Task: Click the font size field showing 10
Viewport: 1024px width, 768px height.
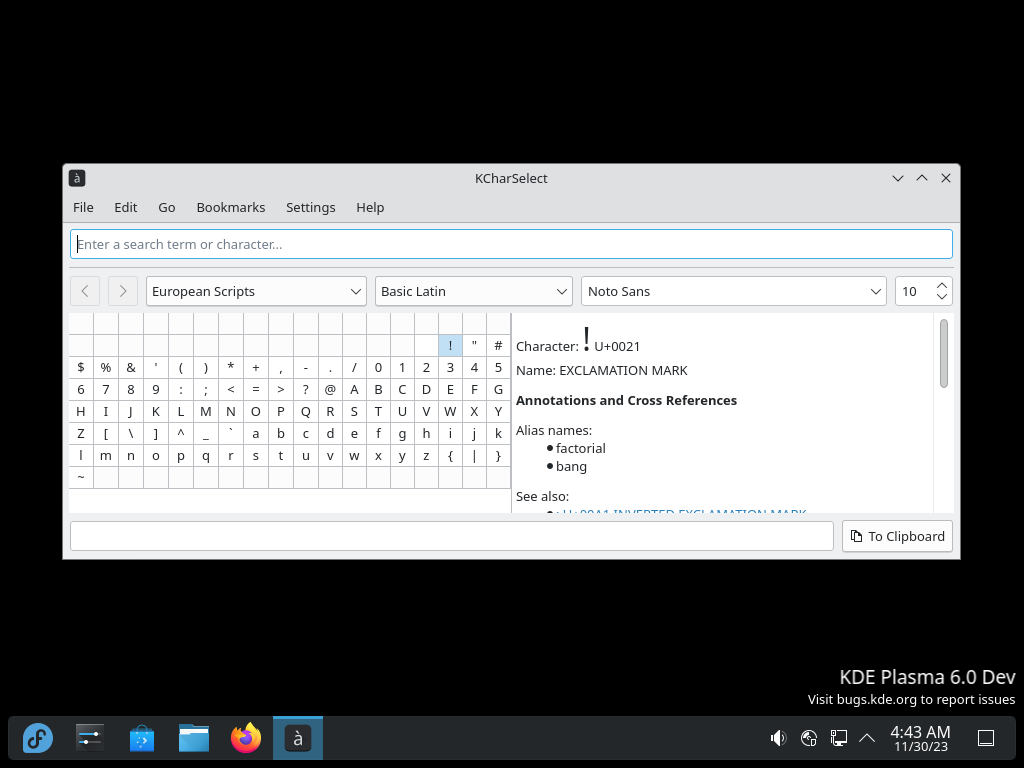Action: [914, 291]
